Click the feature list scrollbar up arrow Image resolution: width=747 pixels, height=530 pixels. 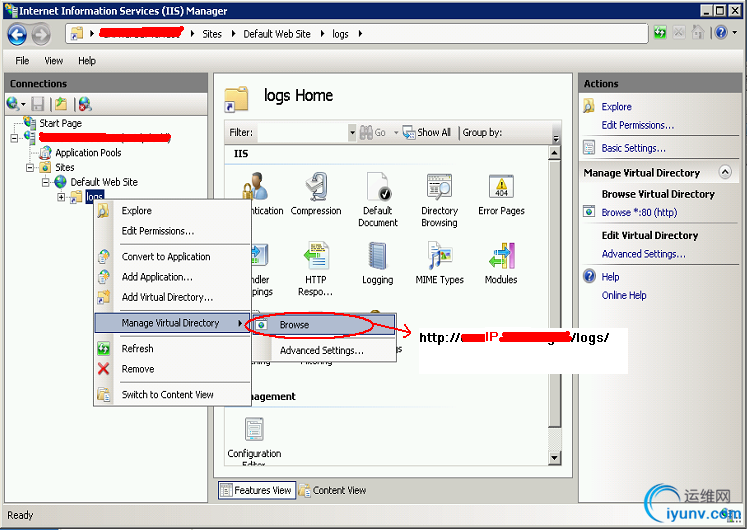[x=554, y=153]
